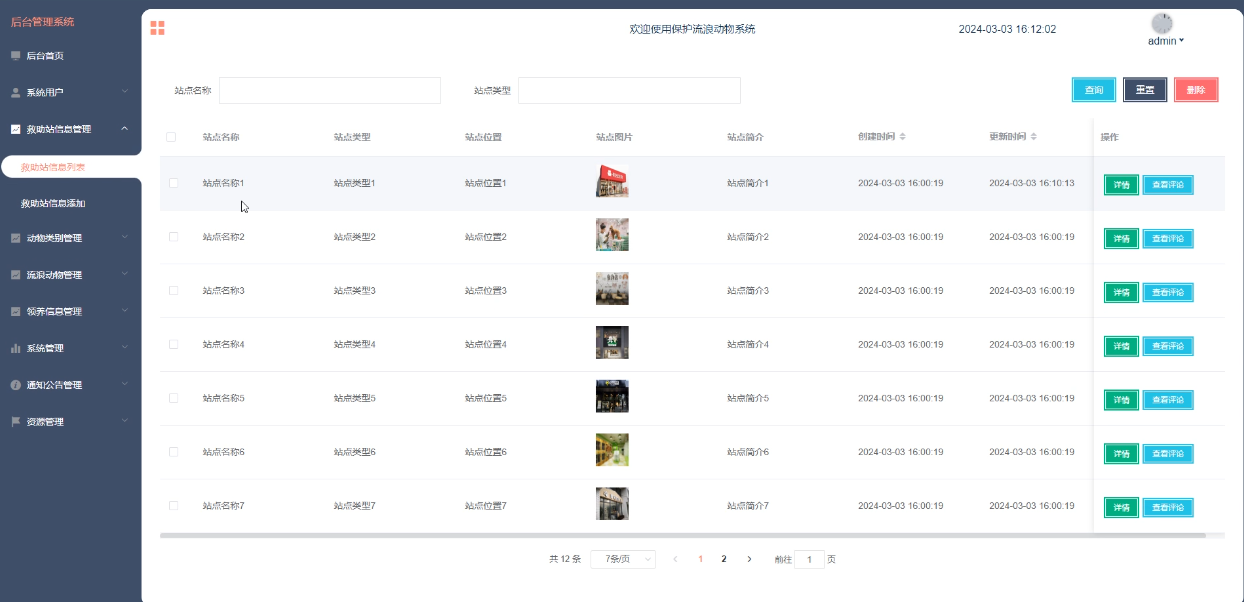
Task: Click the monitor icon beside 后台首页
Action: click(x=15, y=55)
